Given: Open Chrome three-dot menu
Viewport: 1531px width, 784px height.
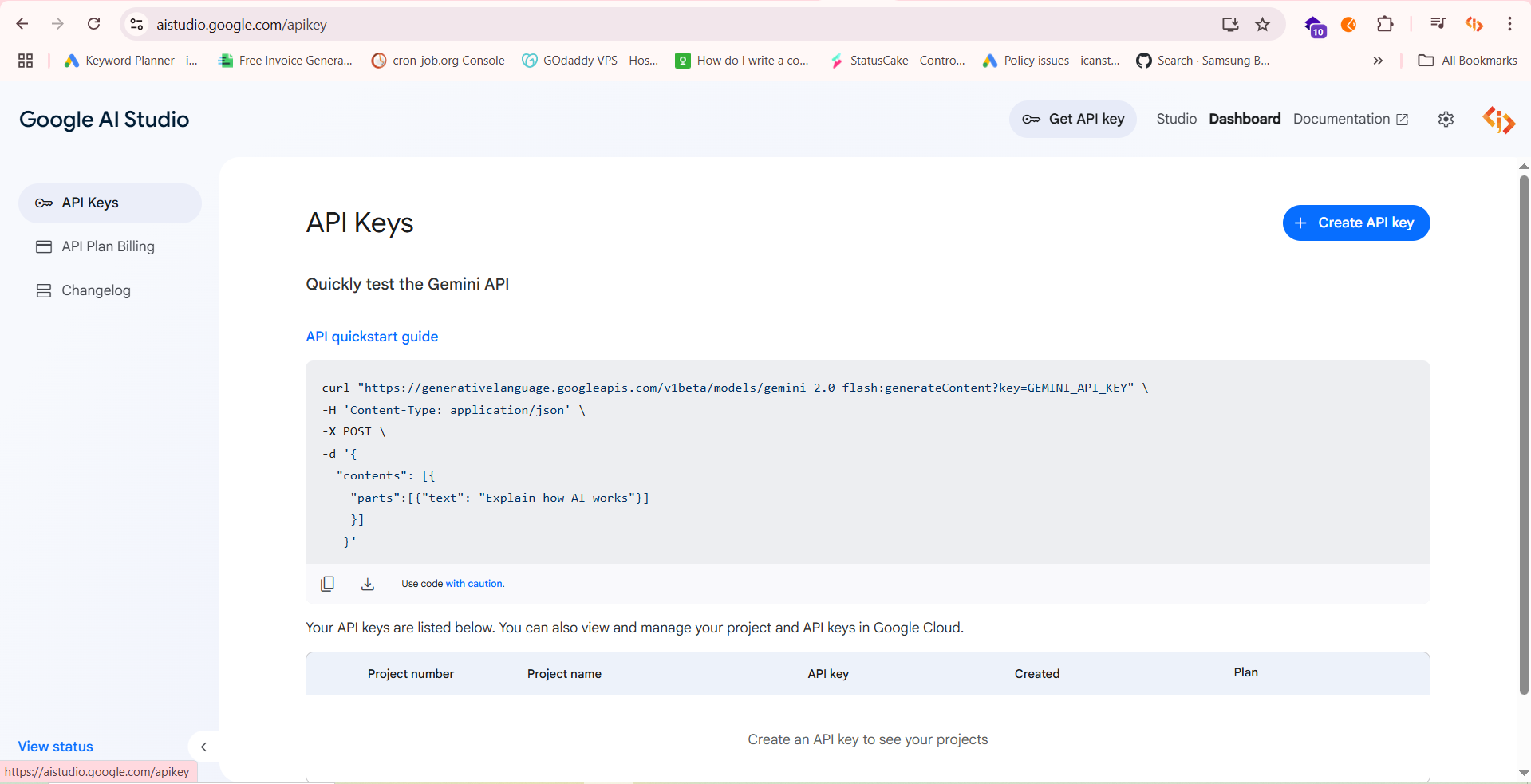Looking at the screenshot, I should [1509, 24].
